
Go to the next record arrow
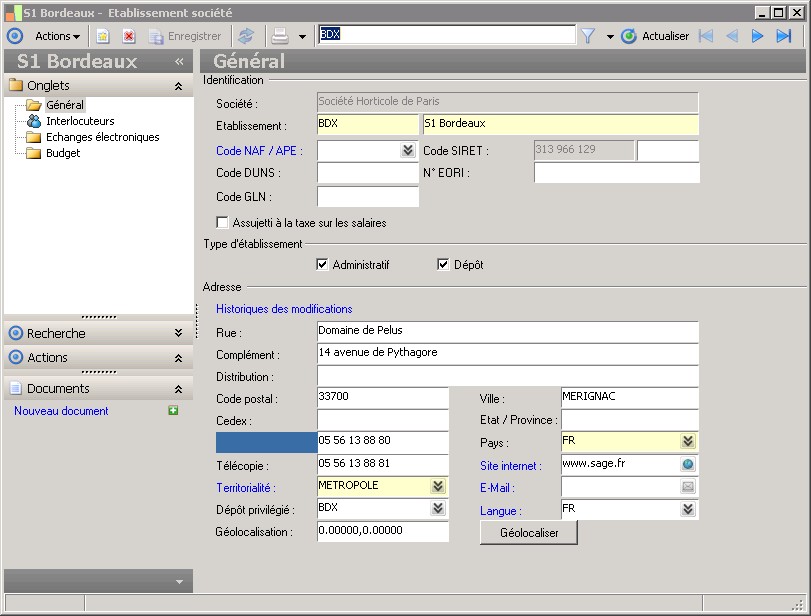[758, 36]
